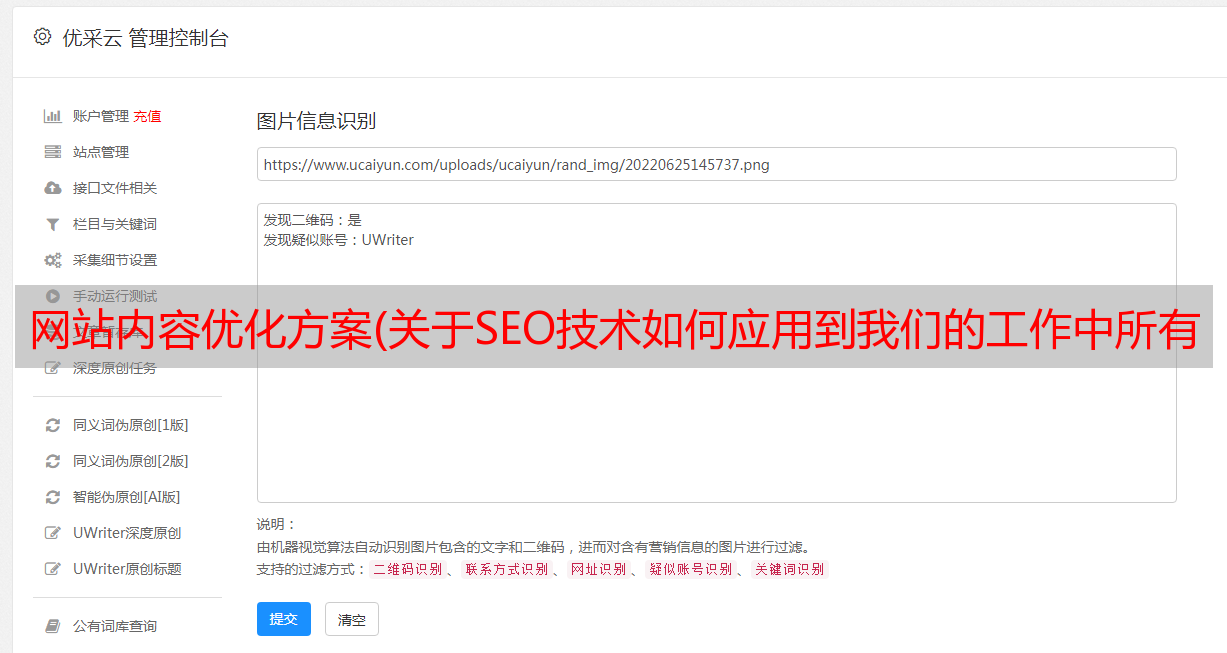Click the 清空 clear button
This screenshot has height=653, width=1227.
(x=352, y=619)
